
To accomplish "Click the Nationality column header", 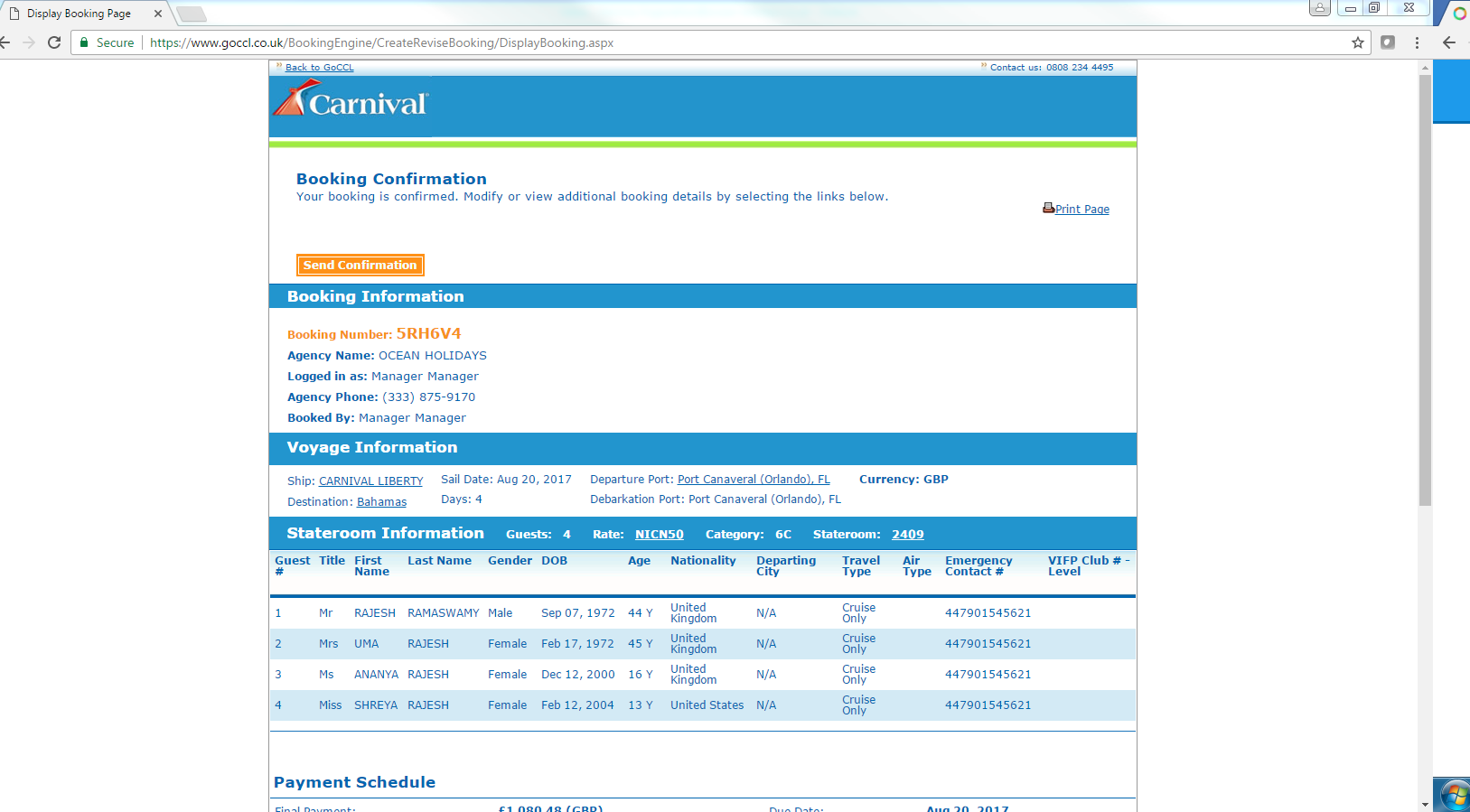I will (x=703, y=561).
